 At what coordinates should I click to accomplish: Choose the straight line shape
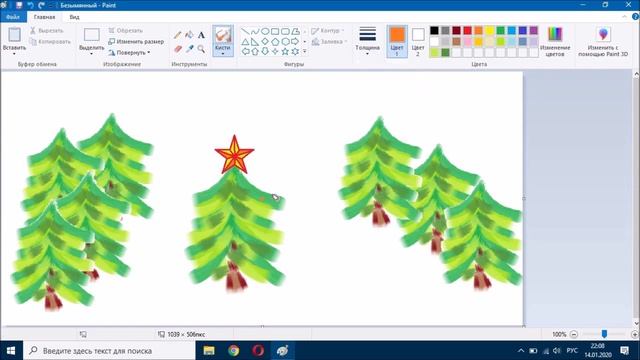click(x=245, y=31)
